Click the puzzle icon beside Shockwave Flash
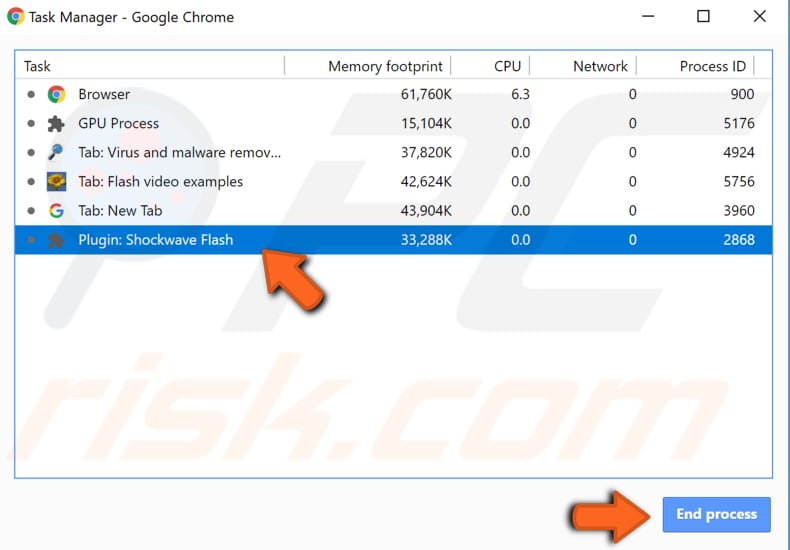790x550 pixels. [56, 240]
